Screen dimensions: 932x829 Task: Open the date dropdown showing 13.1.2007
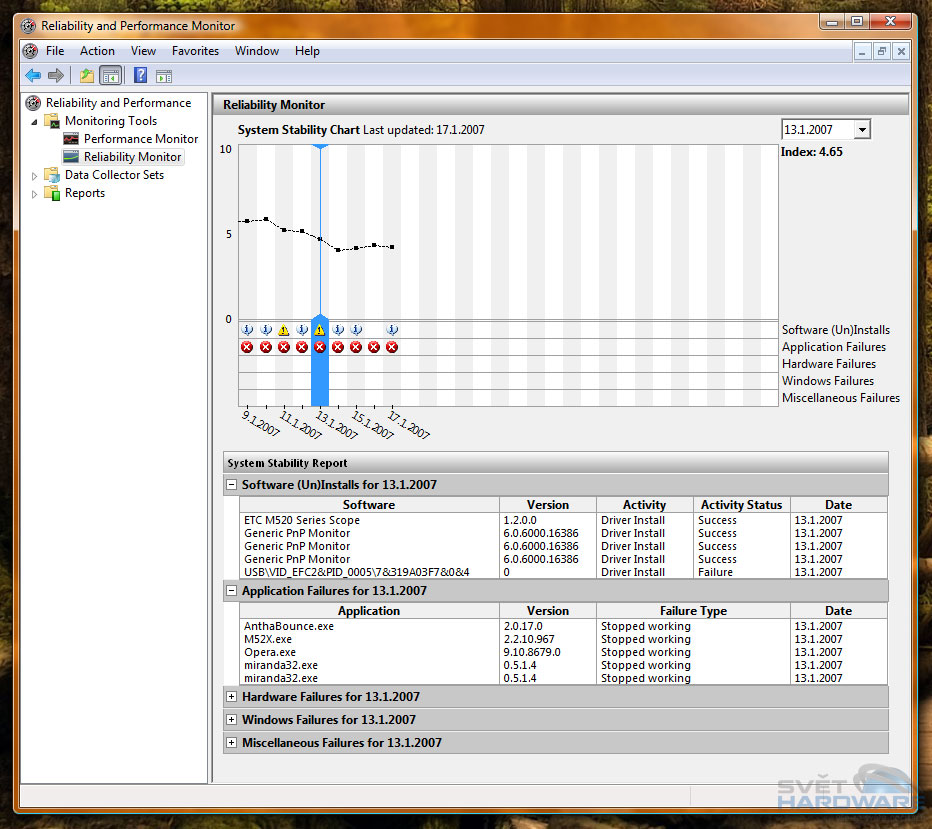click(x=862, y=130)
